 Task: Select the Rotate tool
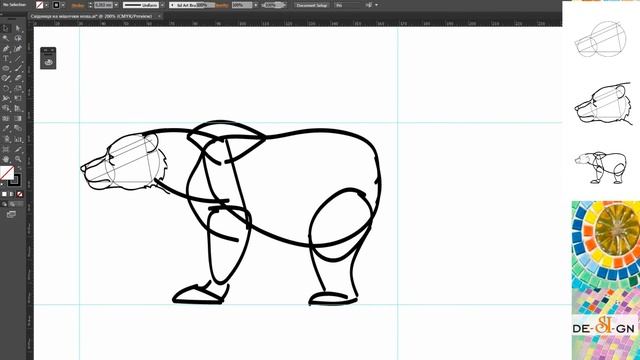click(x=6, y=89)
